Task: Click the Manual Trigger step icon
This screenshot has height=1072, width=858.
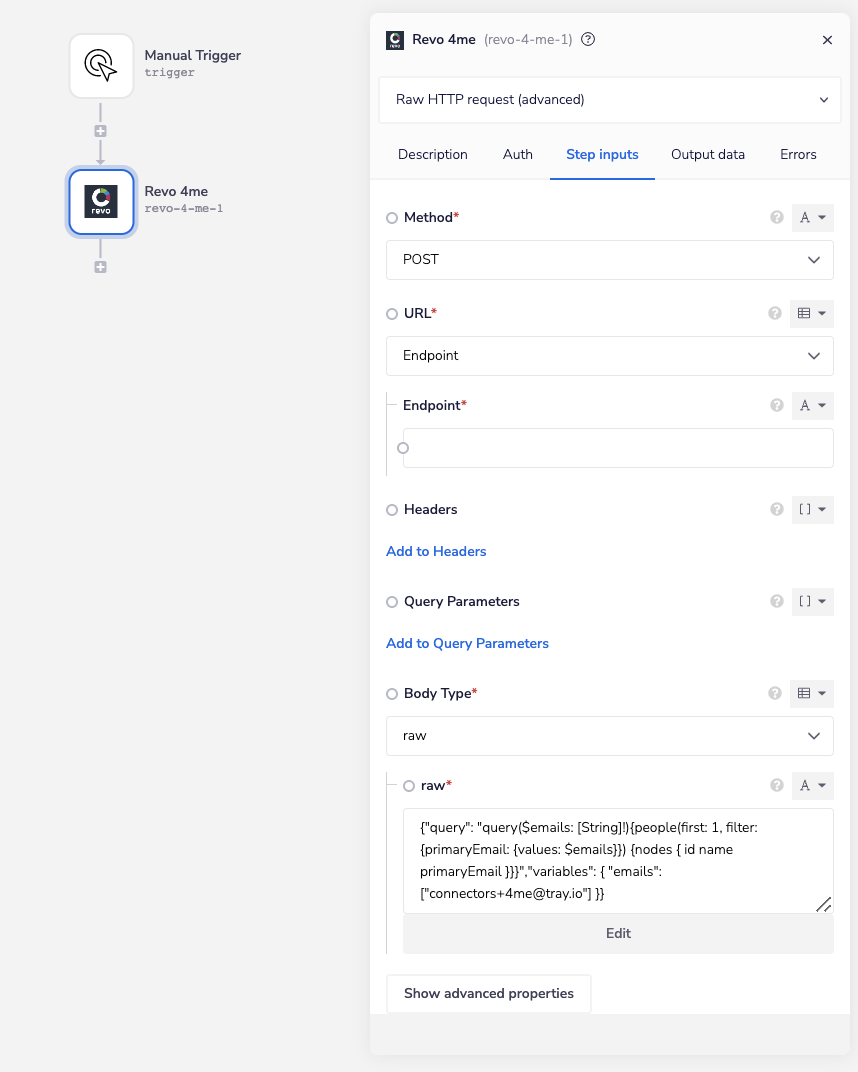Action: pyautogui.click(x=101, y=66)
